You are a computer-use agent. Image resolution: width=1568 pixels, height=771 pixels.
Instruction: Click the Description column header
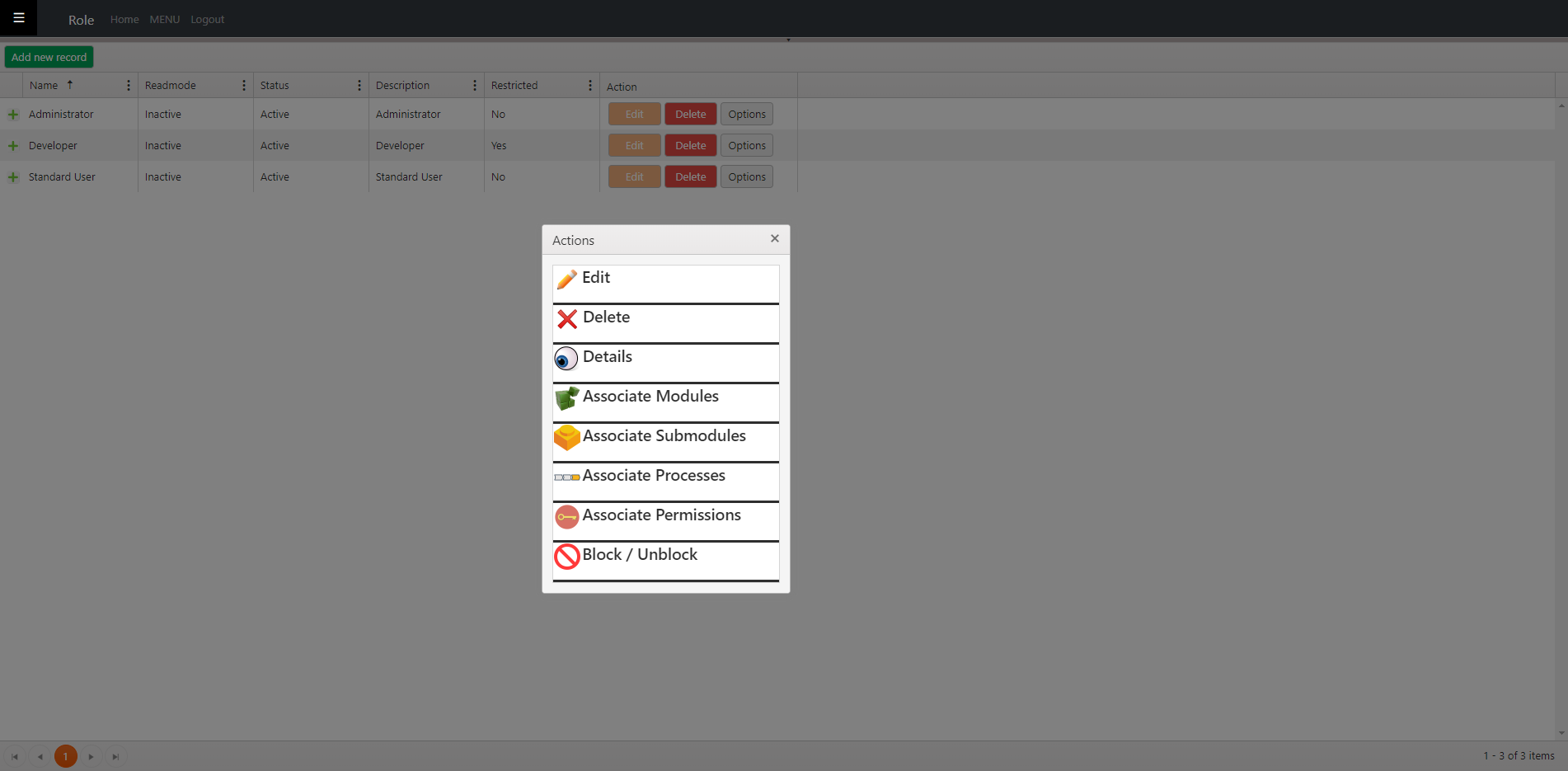(402, 86)
